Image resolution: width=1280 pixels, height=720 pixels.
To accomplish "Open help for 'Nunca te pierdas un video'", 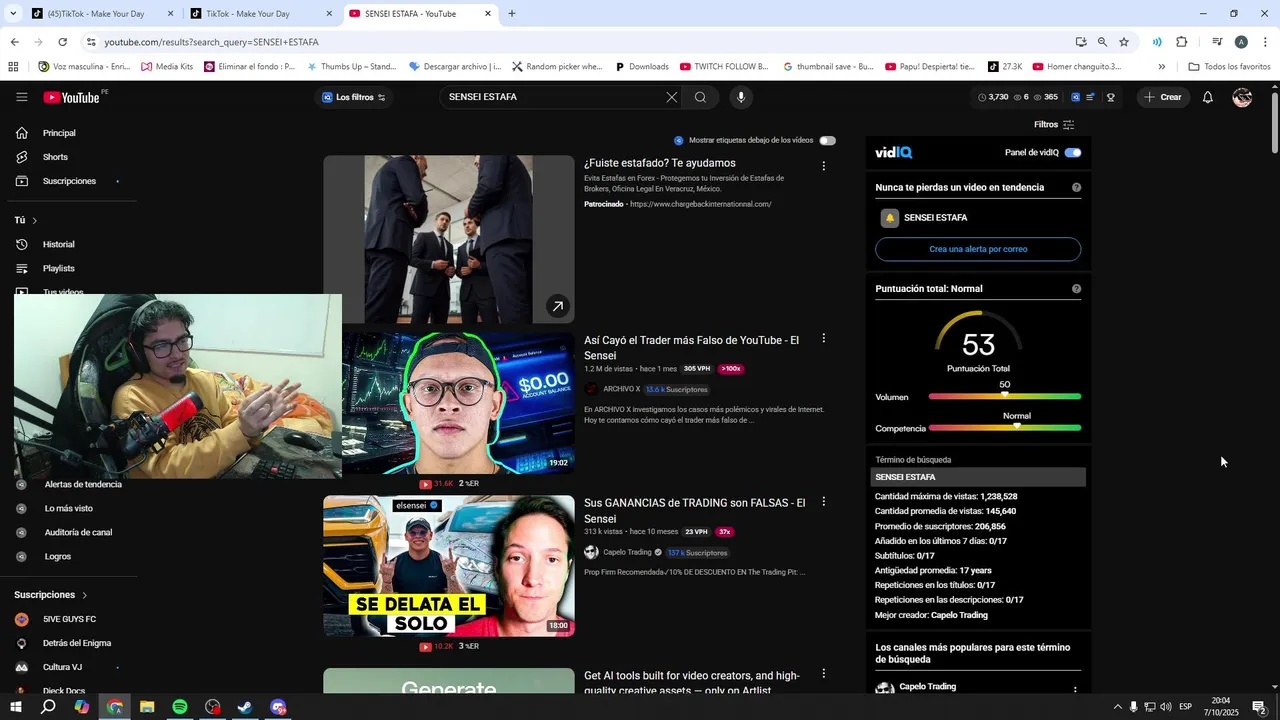I will click(x=1076, y=188).
